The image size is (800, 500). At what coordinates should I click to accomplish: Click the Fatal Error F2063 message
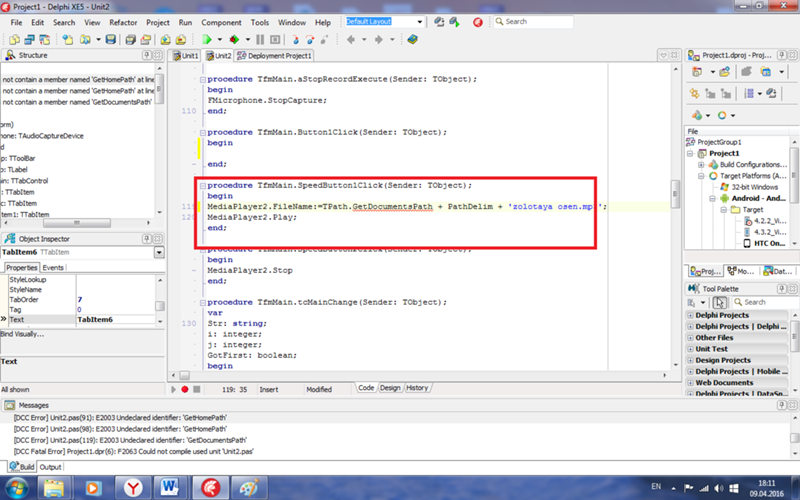pos(134,452)
